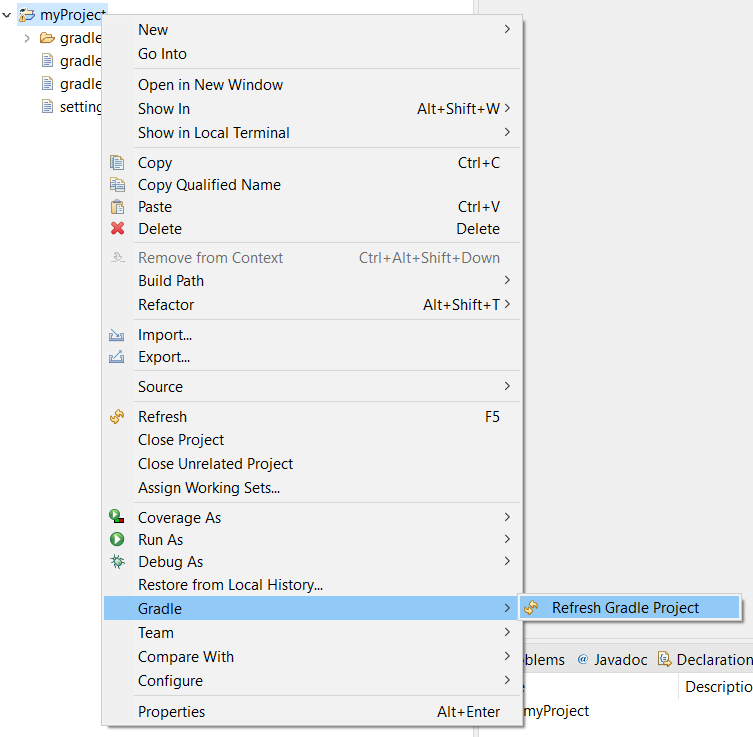Open Assign Working Sets dialog entry

209,488
